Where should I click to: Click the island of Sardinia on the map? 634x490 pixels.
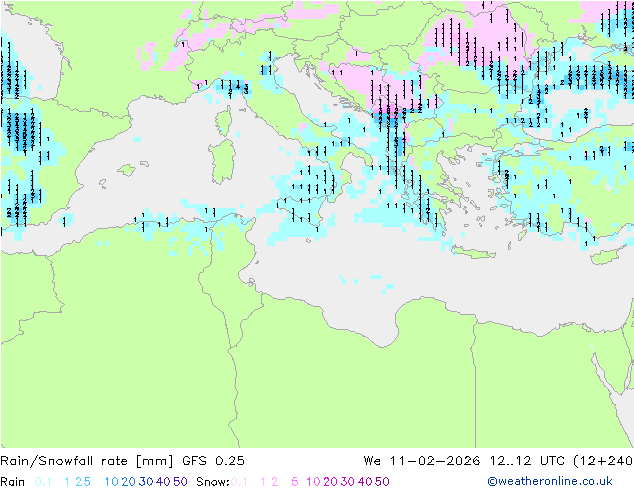coord(222,163)
